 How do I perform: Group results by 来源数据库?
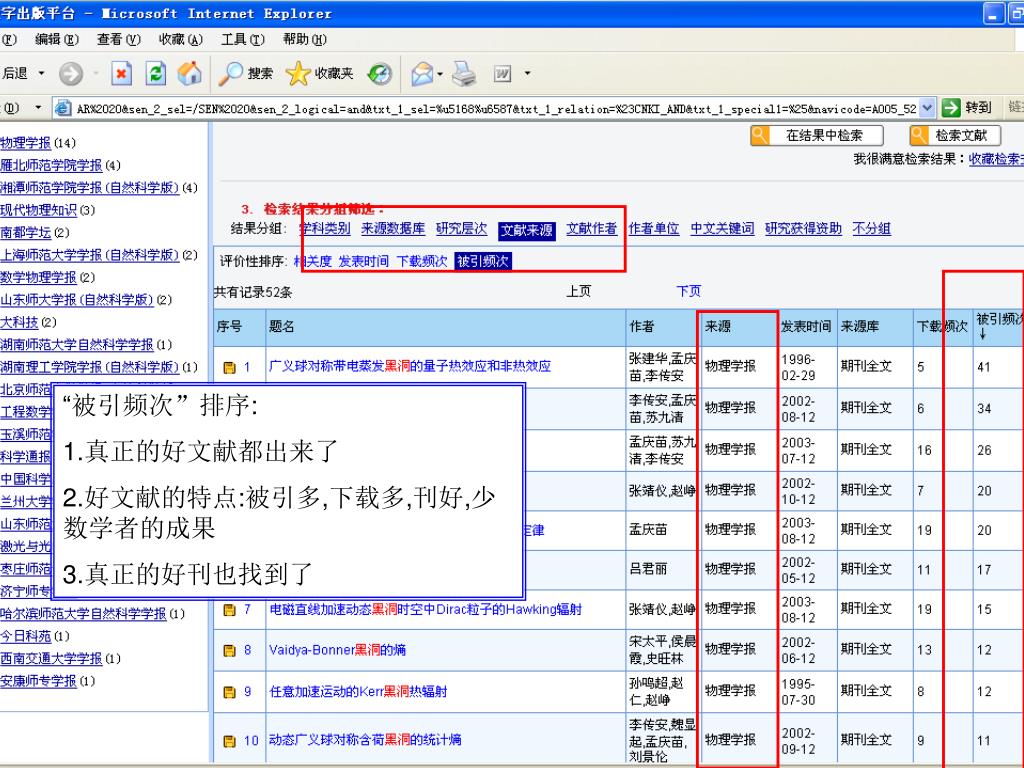tap(393, 229)
